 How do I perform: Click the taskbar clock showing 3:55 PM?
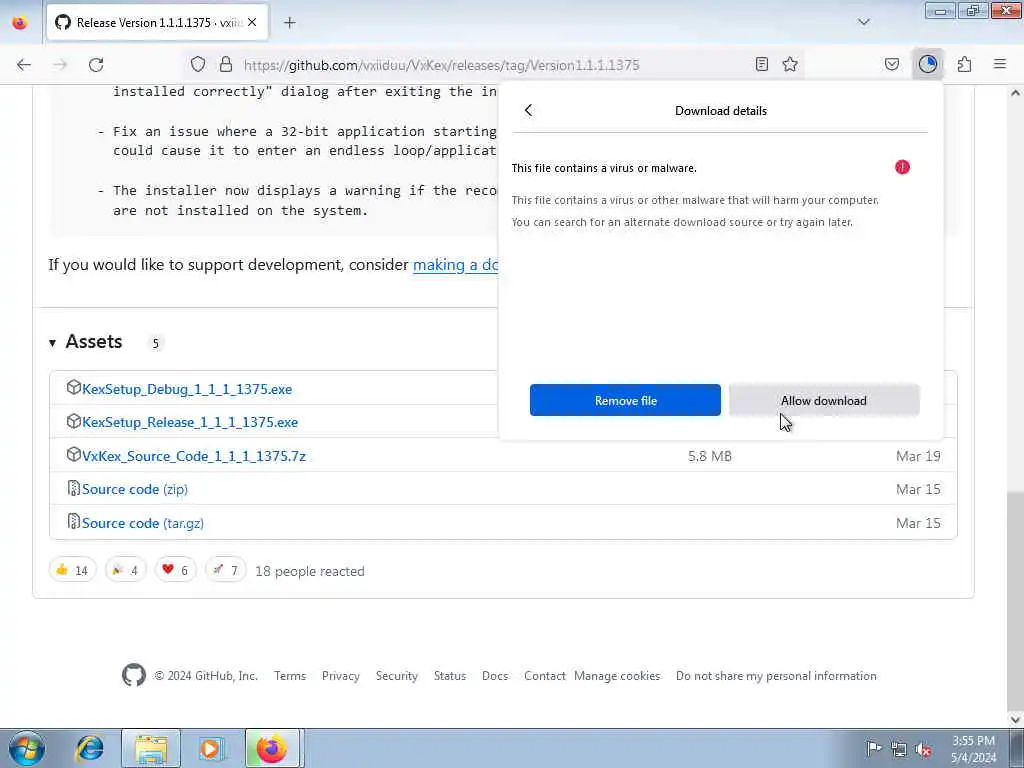pos(974,749)
